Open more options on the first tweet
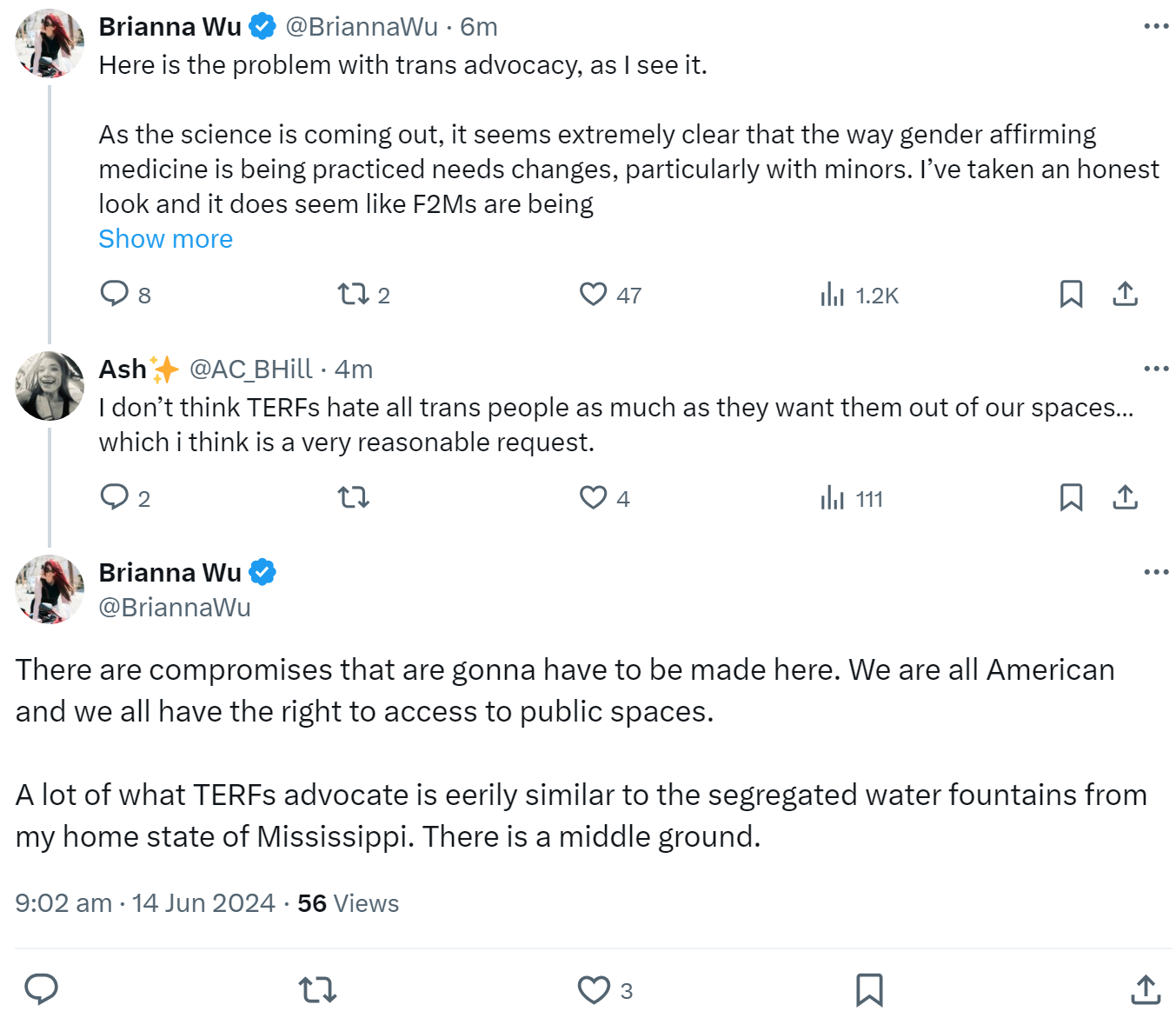Screen dimensions: 1176x1018 [1156, 27]
